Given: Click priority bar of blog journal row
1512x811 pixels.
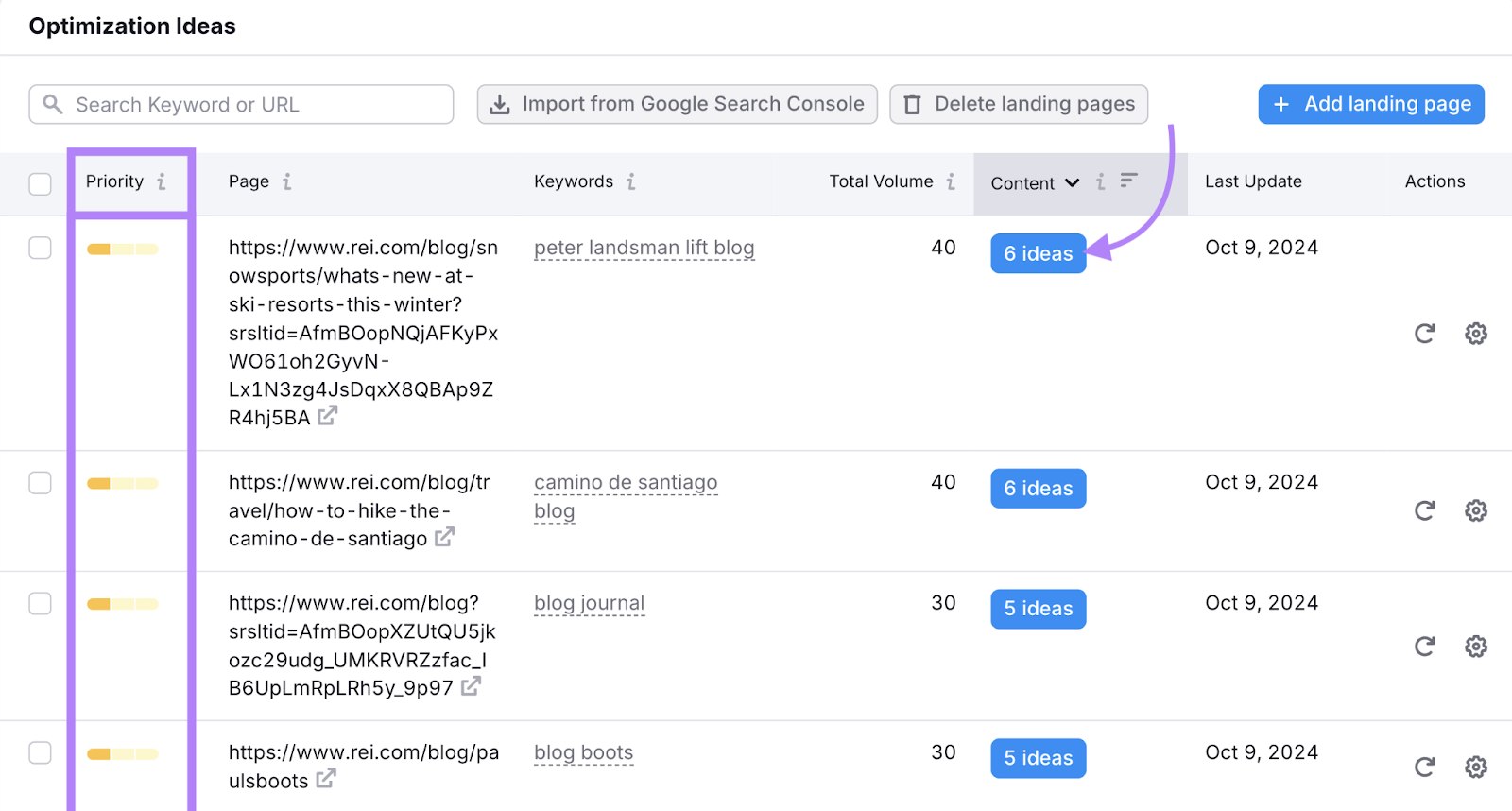Looking at the screenshot, I should click(x=123, y=604).
